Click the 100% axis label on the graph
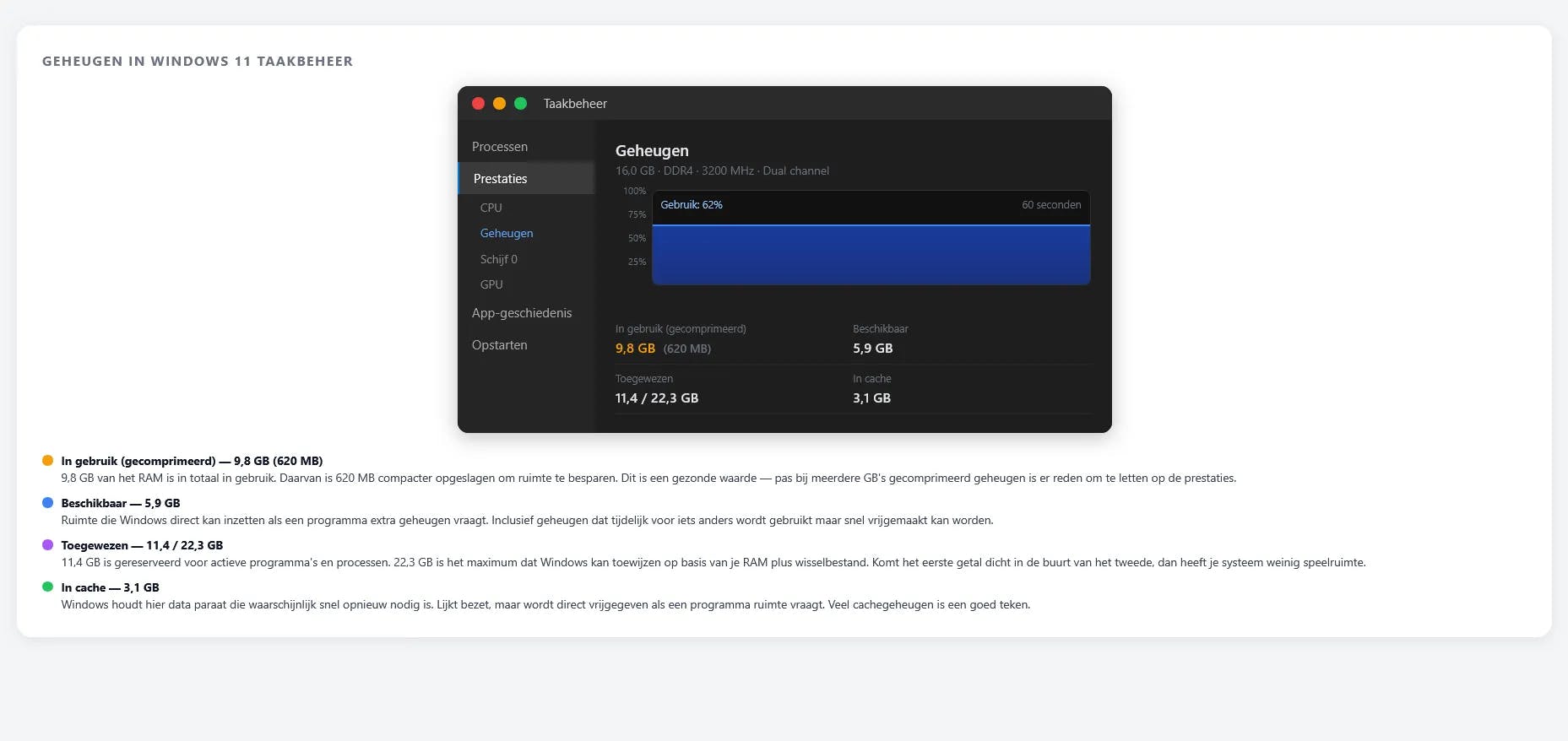This screenshot has height=741, width=1568. pos(634,191)
